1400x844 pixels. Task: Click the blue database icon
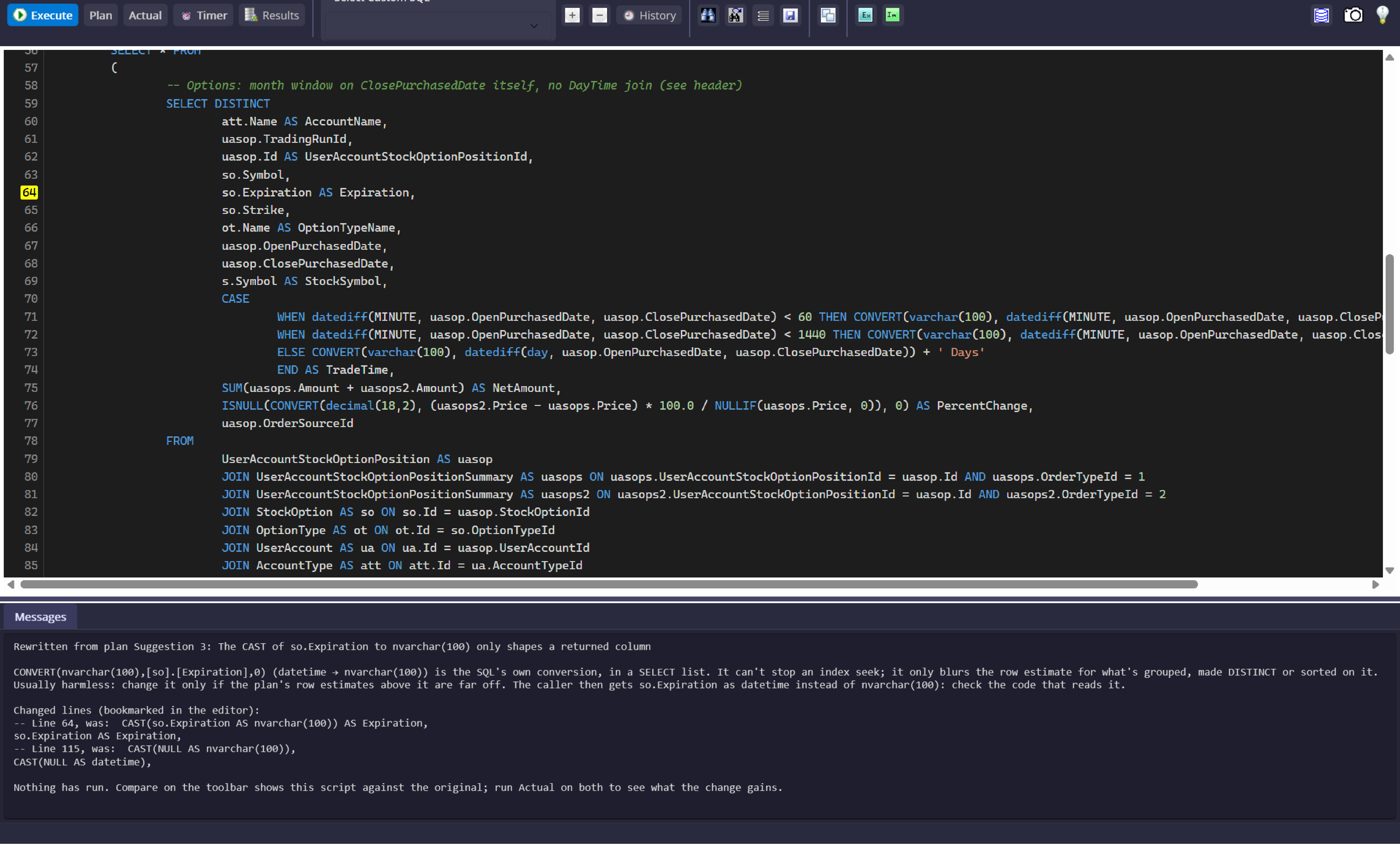[x=1321, y=15]
